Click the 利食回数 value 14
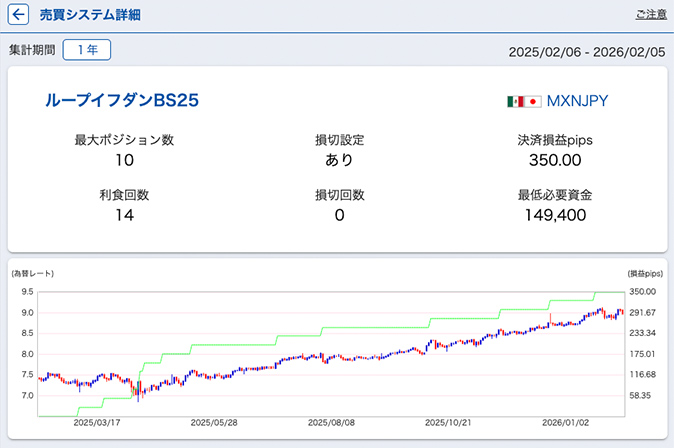Viewport: 674px width, 448px height. click(124, 215)
